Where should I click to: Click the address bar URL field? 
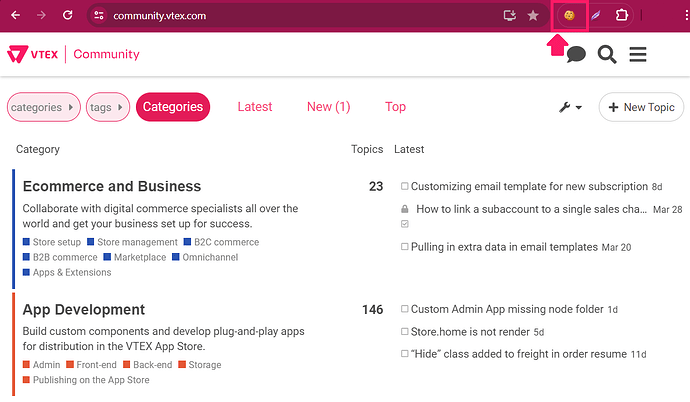(300, 16)
